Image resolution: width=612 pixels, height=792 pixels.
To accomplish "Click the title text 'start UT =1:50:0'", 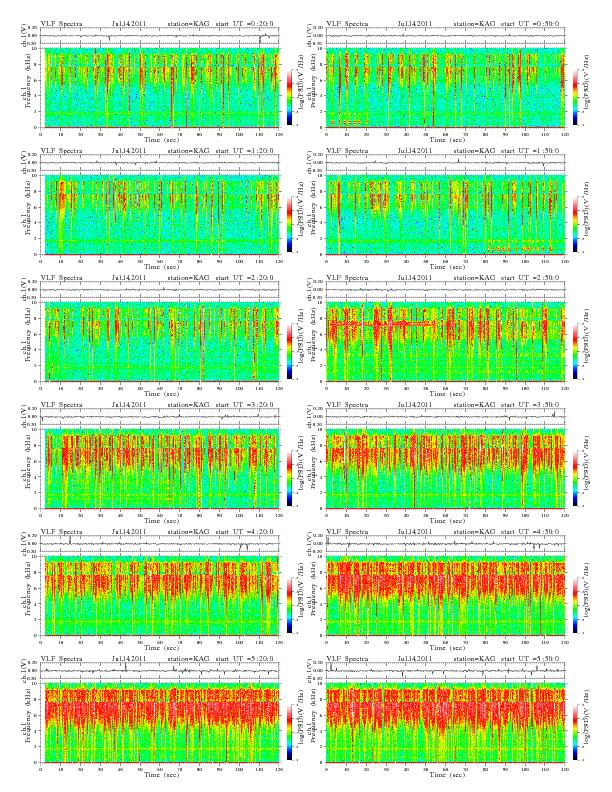I will pyautogui.click(x=530, y=151).
